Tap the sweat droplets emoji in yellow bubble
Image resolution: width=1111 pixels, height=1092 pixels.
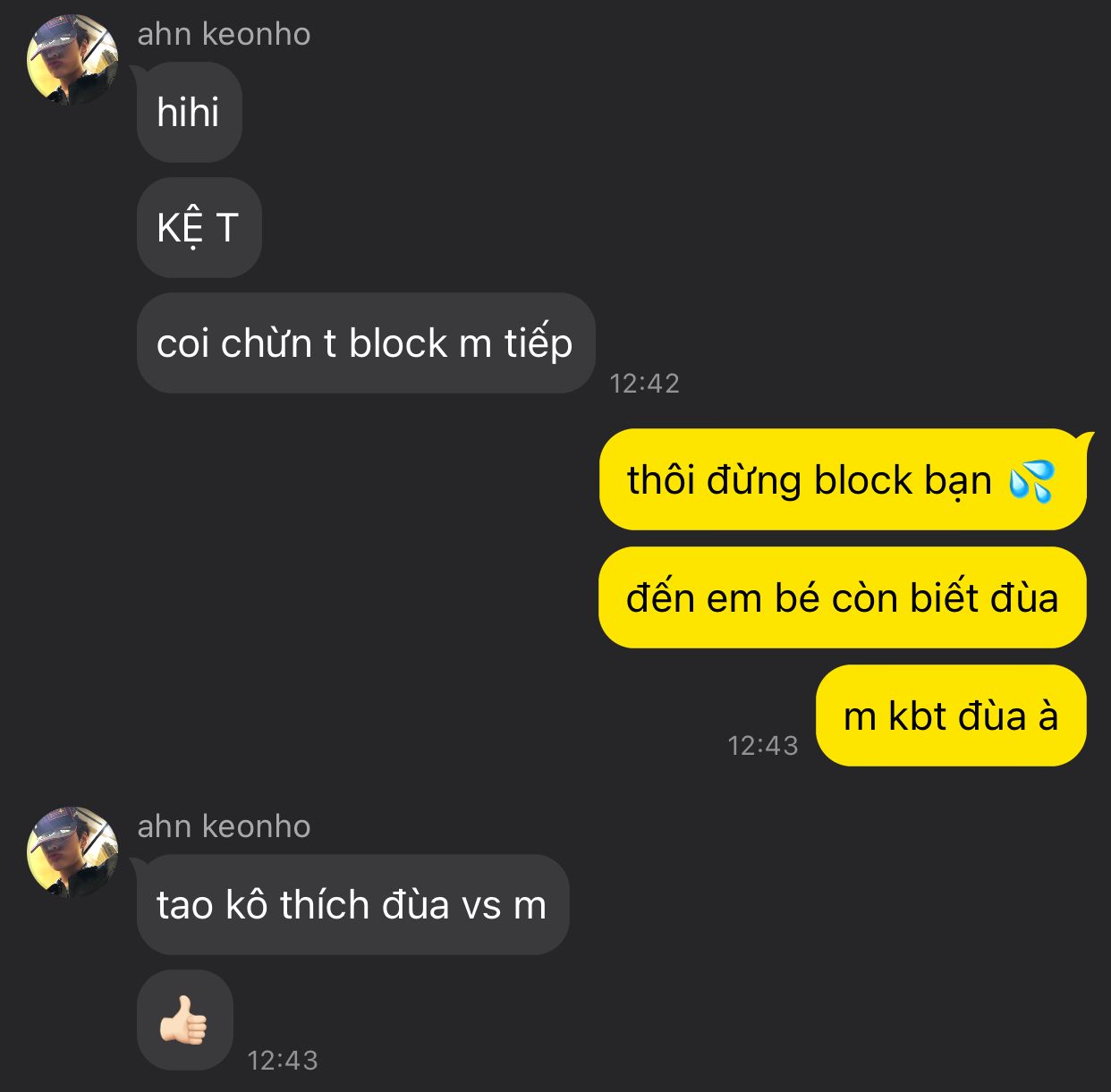coord(1031,480)
